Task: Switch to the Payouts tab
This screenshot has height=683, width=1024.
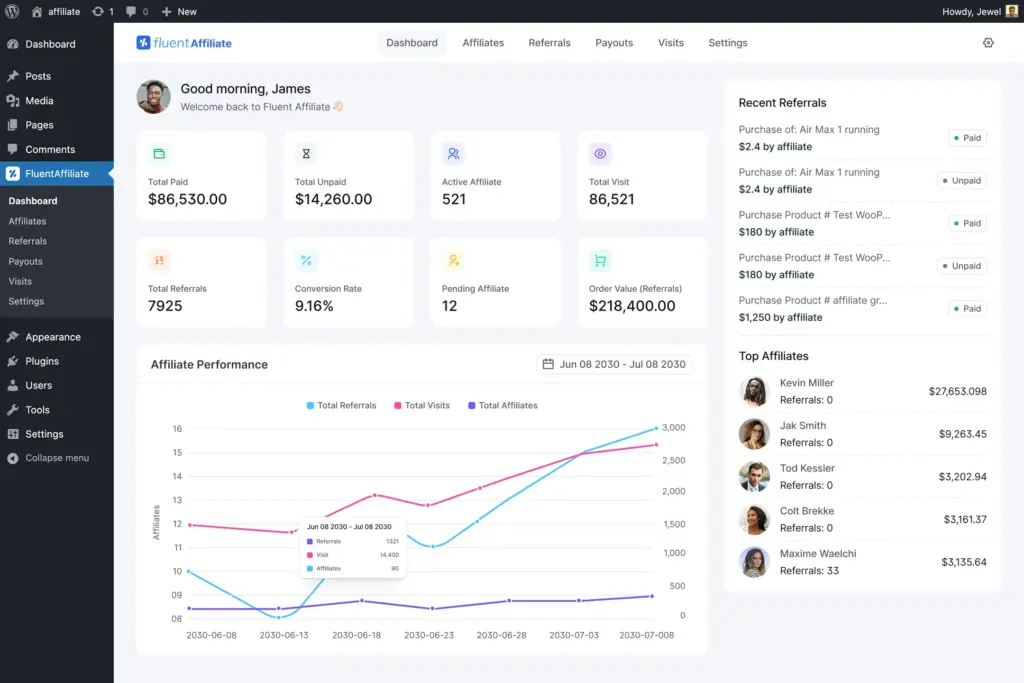Action: (613, 43)
